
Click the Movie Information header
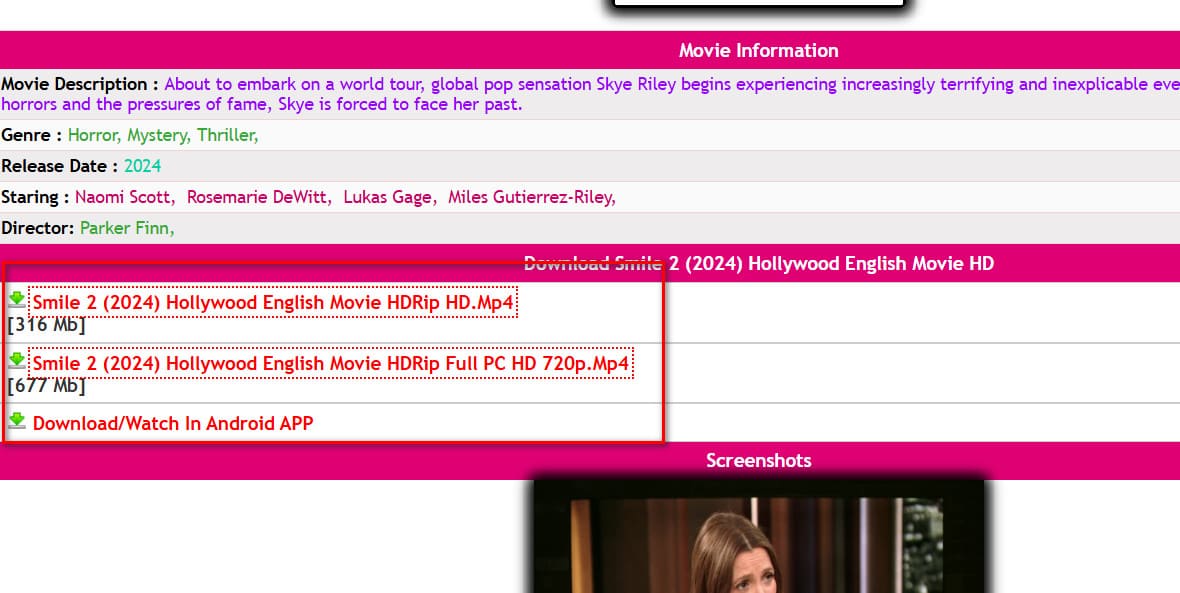(759, 50)
